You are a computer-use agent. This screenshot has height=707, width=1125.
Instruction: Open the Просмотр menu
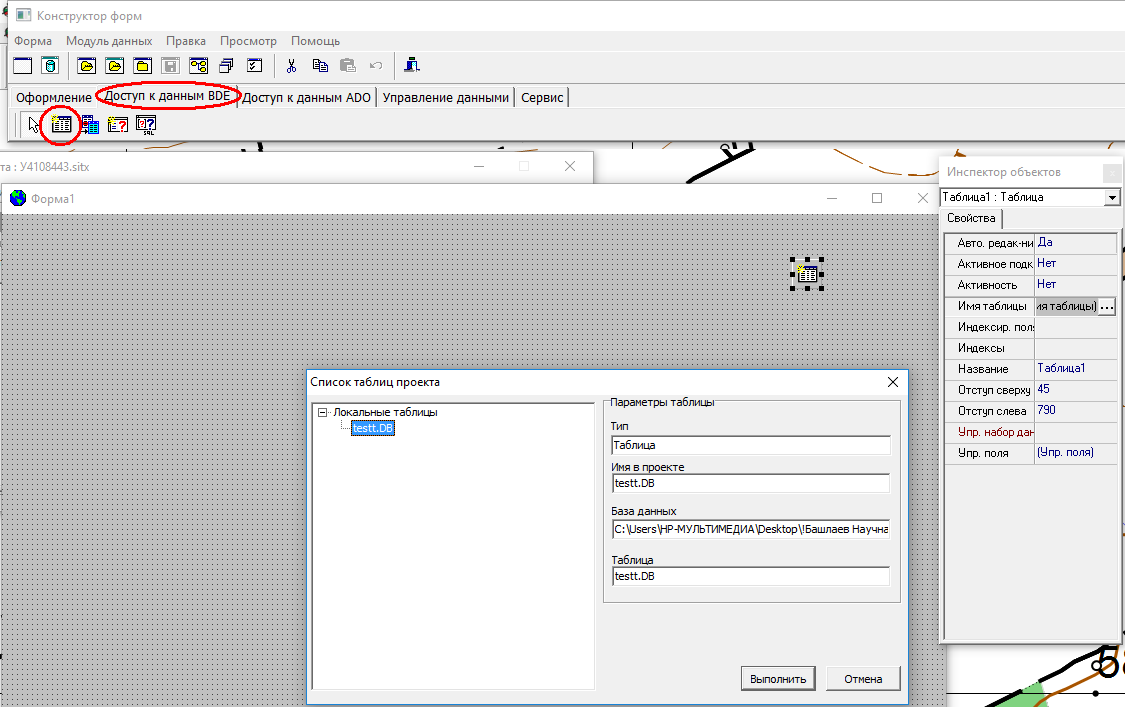tap(248, 41)
